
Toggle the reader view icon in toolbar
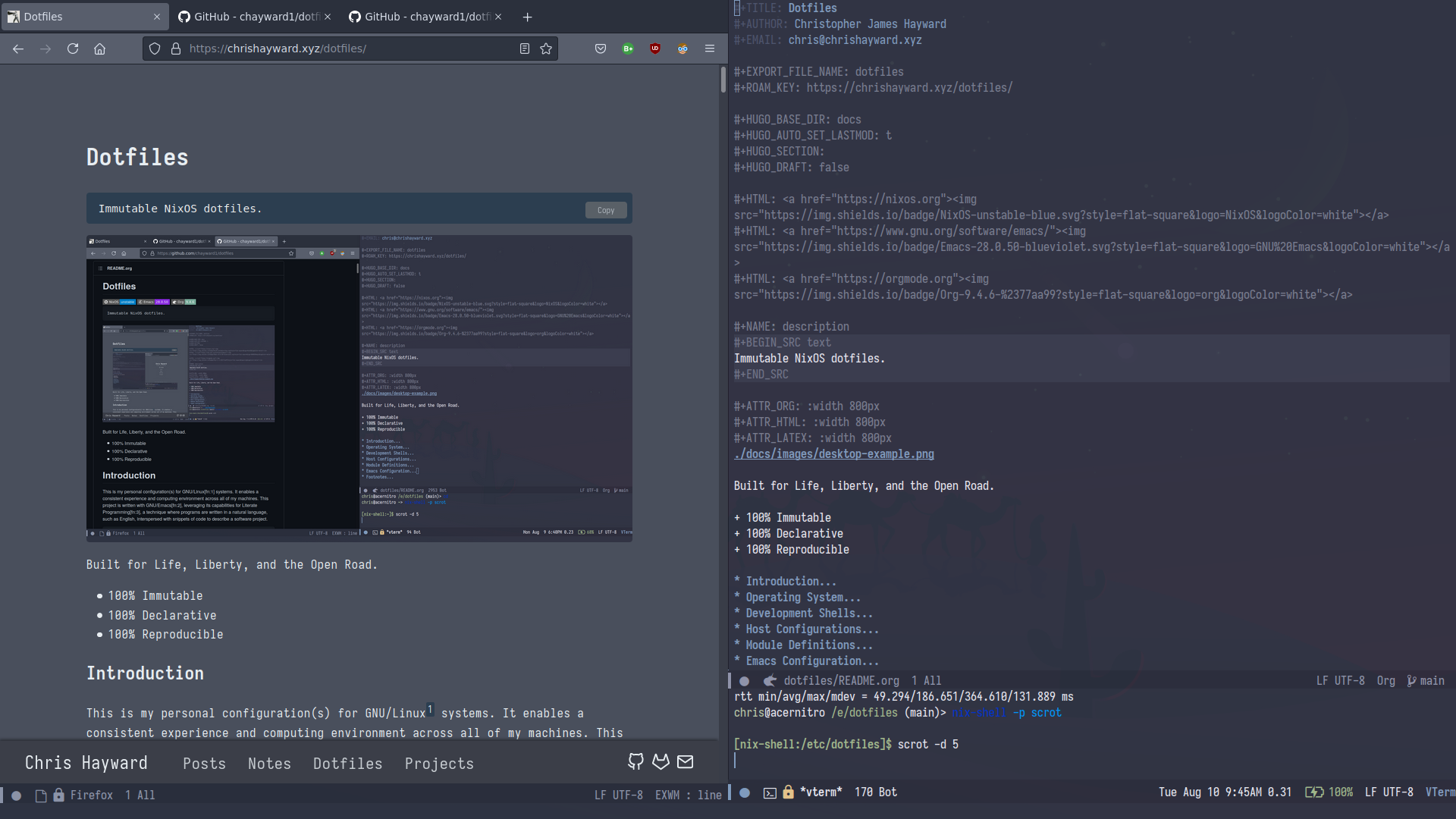pos(523,48)
